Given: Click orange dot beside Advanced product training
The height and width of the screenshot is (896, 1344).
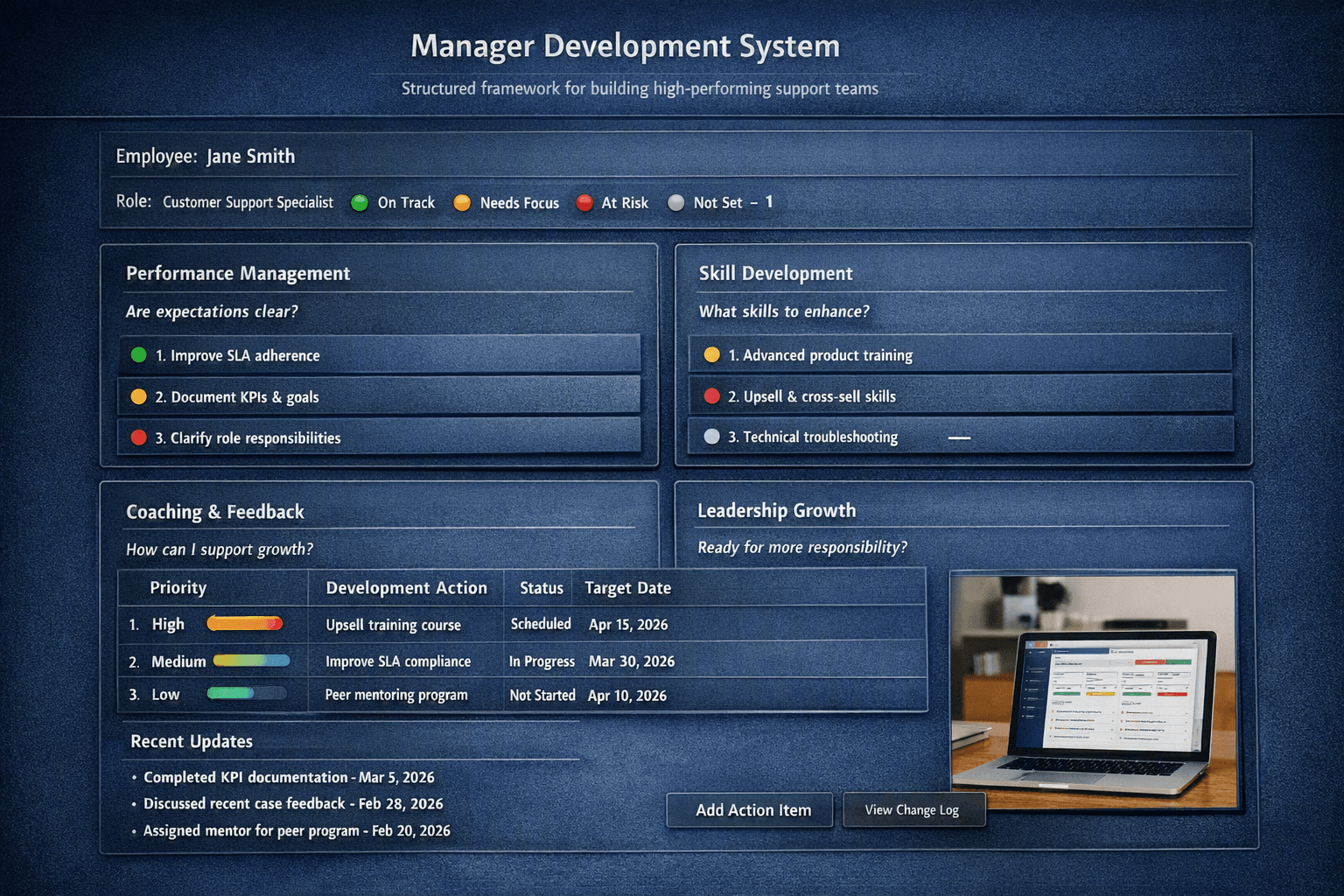Looking at the screenshot, I should (x=711, y=354).
